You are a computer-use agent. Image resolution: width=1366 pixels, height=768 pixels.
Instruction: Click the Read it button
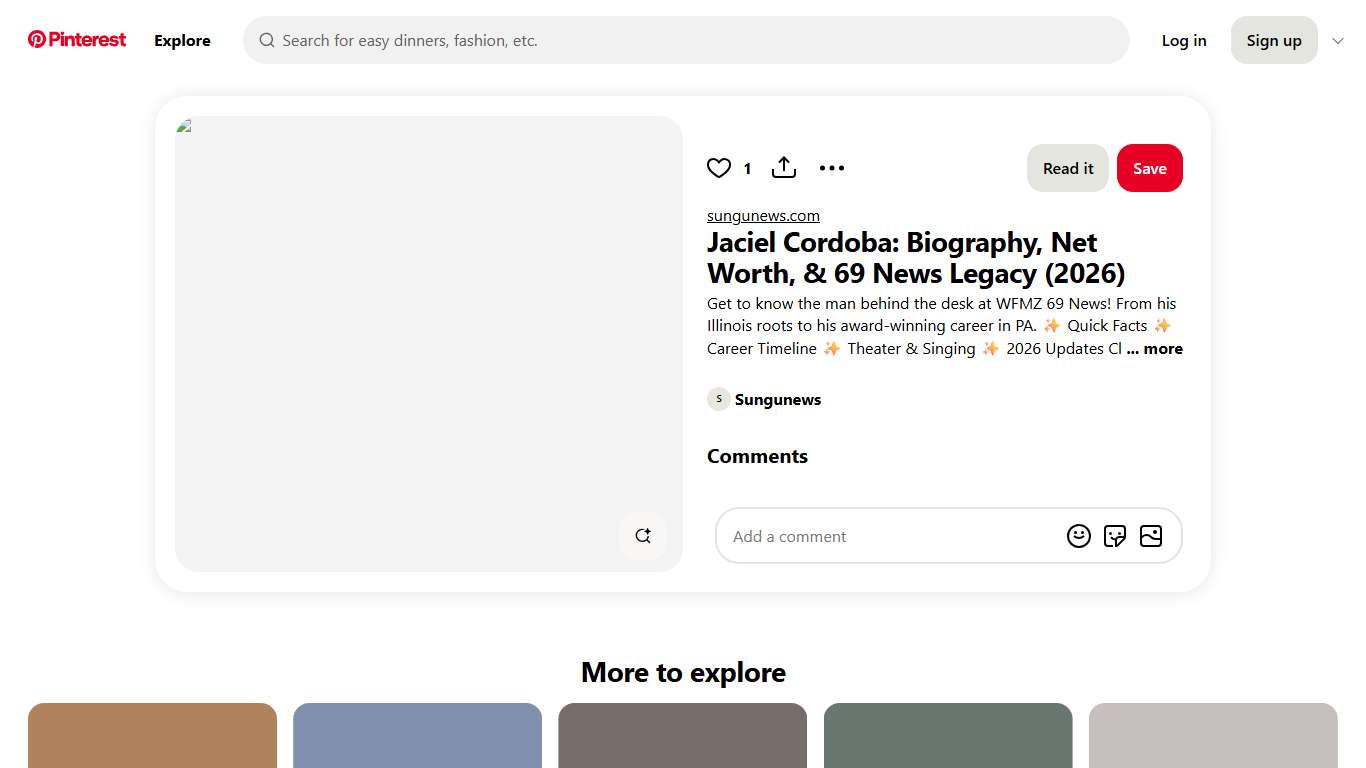[x=1067, y=168]
